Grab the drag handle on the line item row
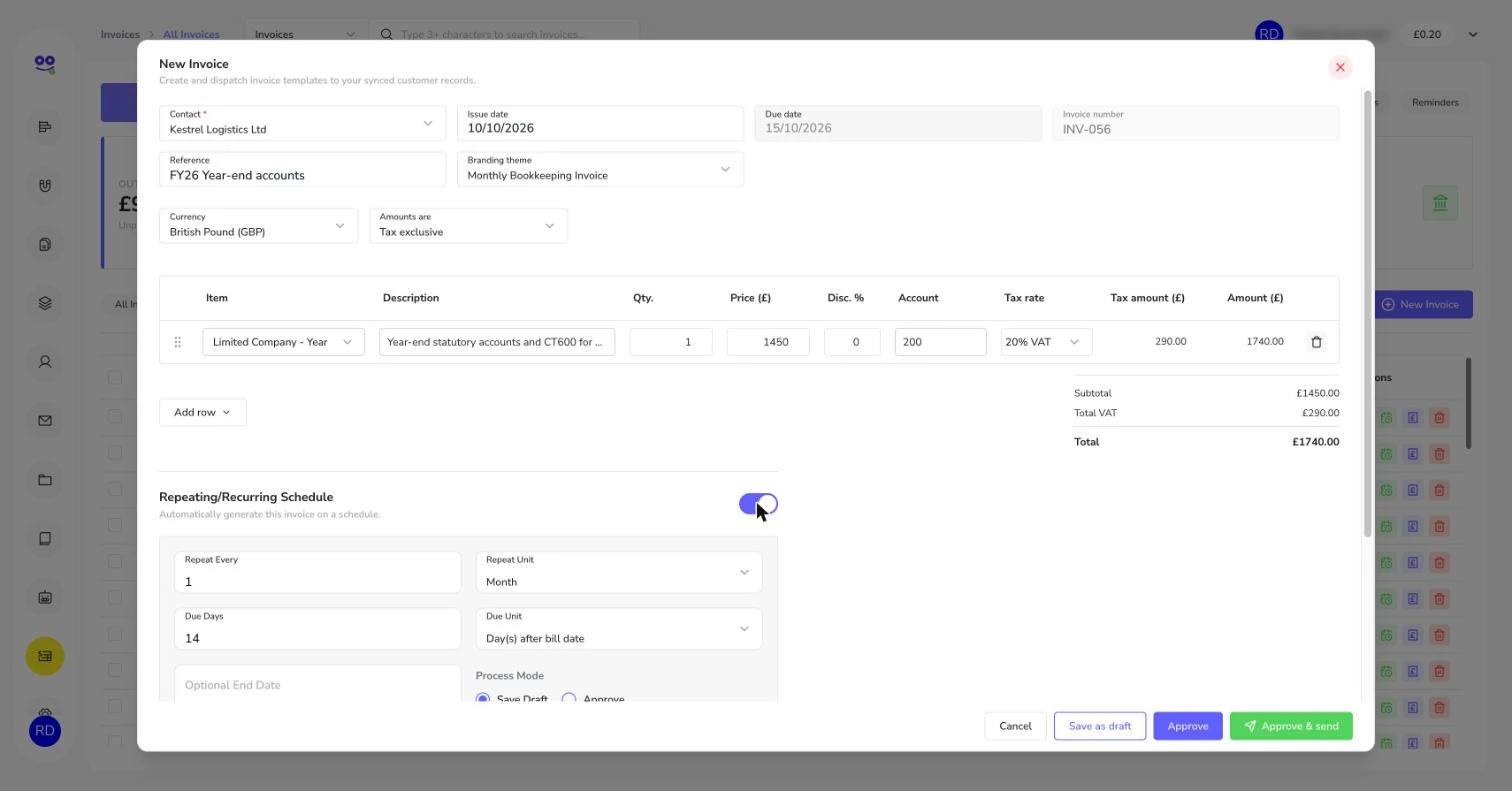 pos(177,342)
